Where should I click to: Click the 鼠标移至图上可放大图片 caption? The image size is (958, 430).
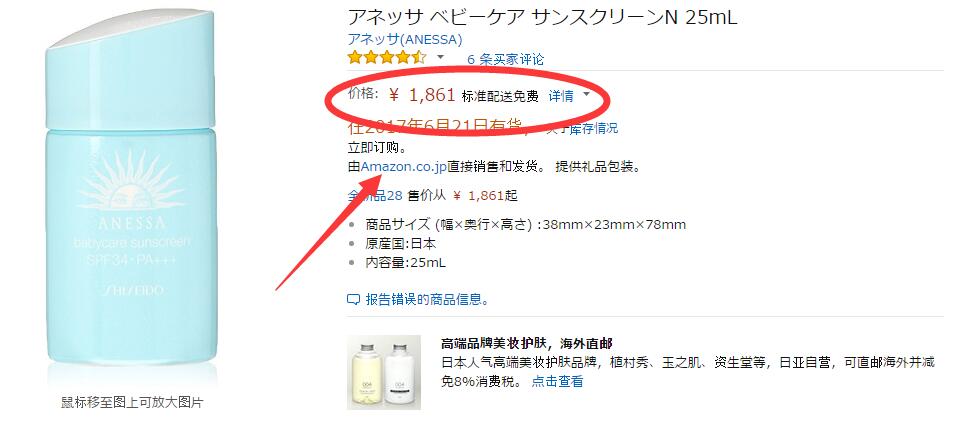[x=131, y=403]
